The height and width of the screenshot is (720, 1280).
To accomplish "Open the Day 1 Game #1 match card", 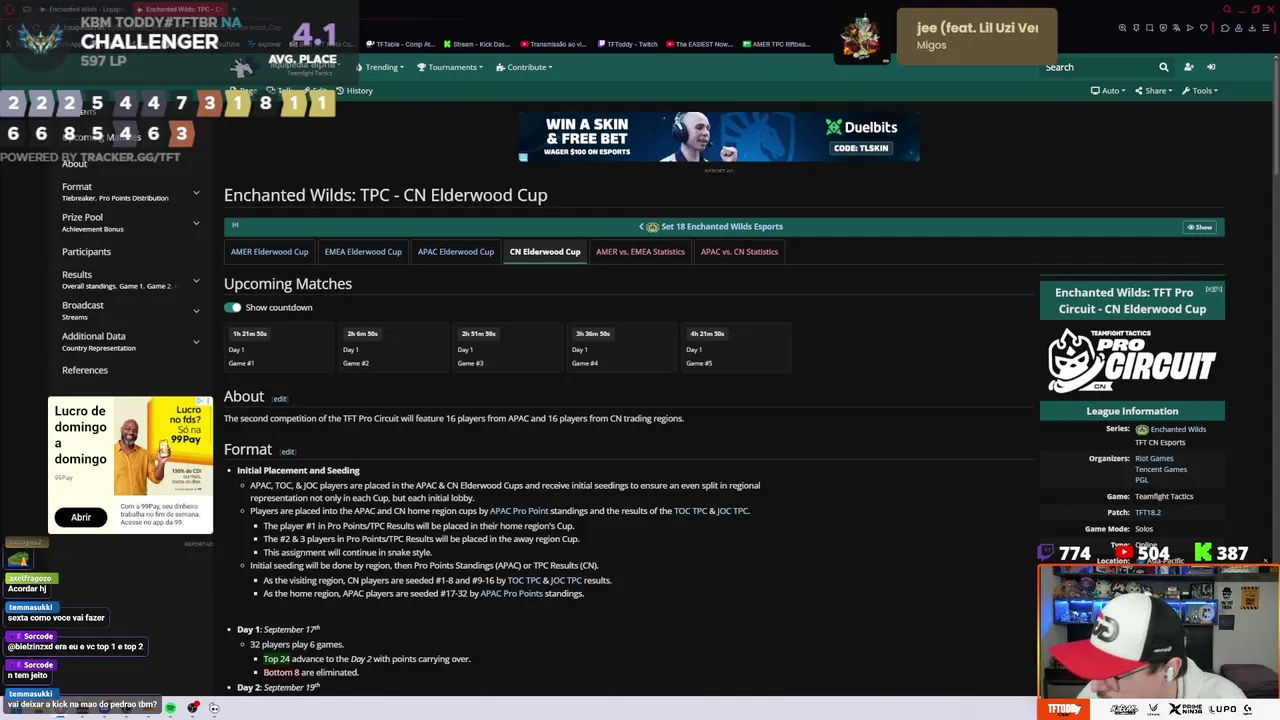I will (278, 348).
